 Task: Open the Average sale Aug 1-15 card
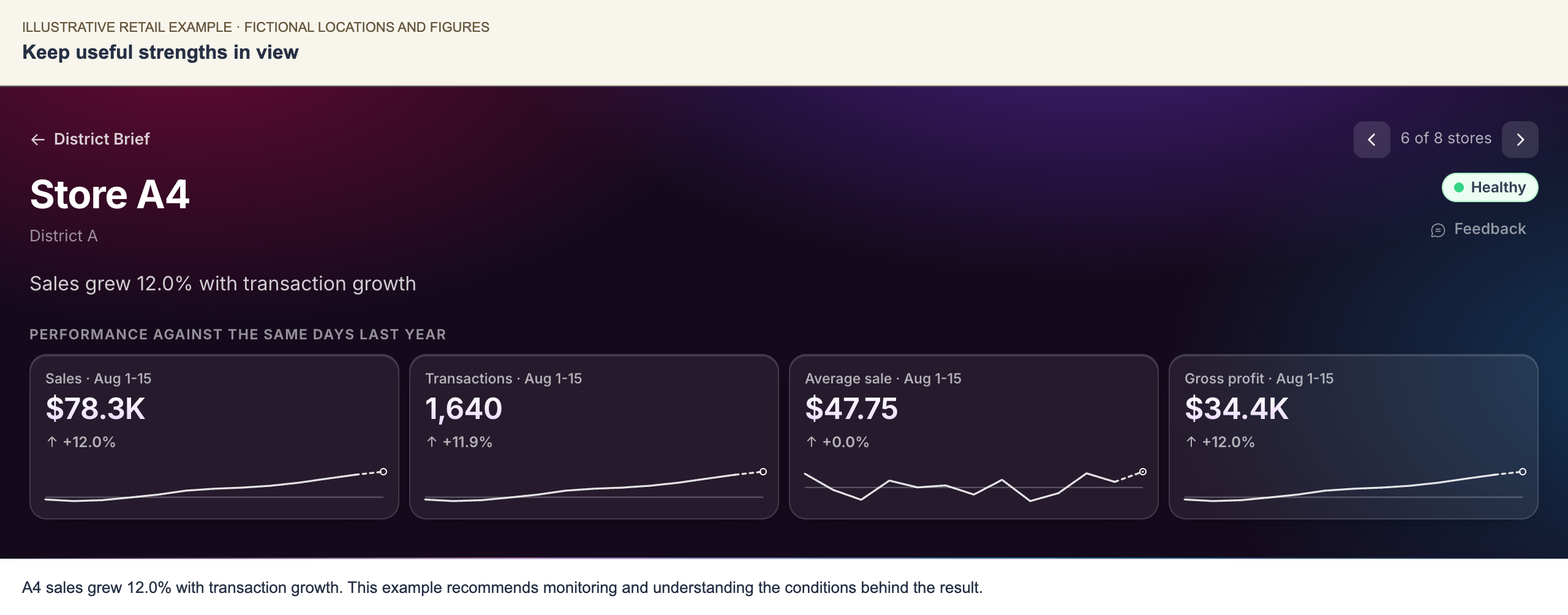tap(974, 437)
